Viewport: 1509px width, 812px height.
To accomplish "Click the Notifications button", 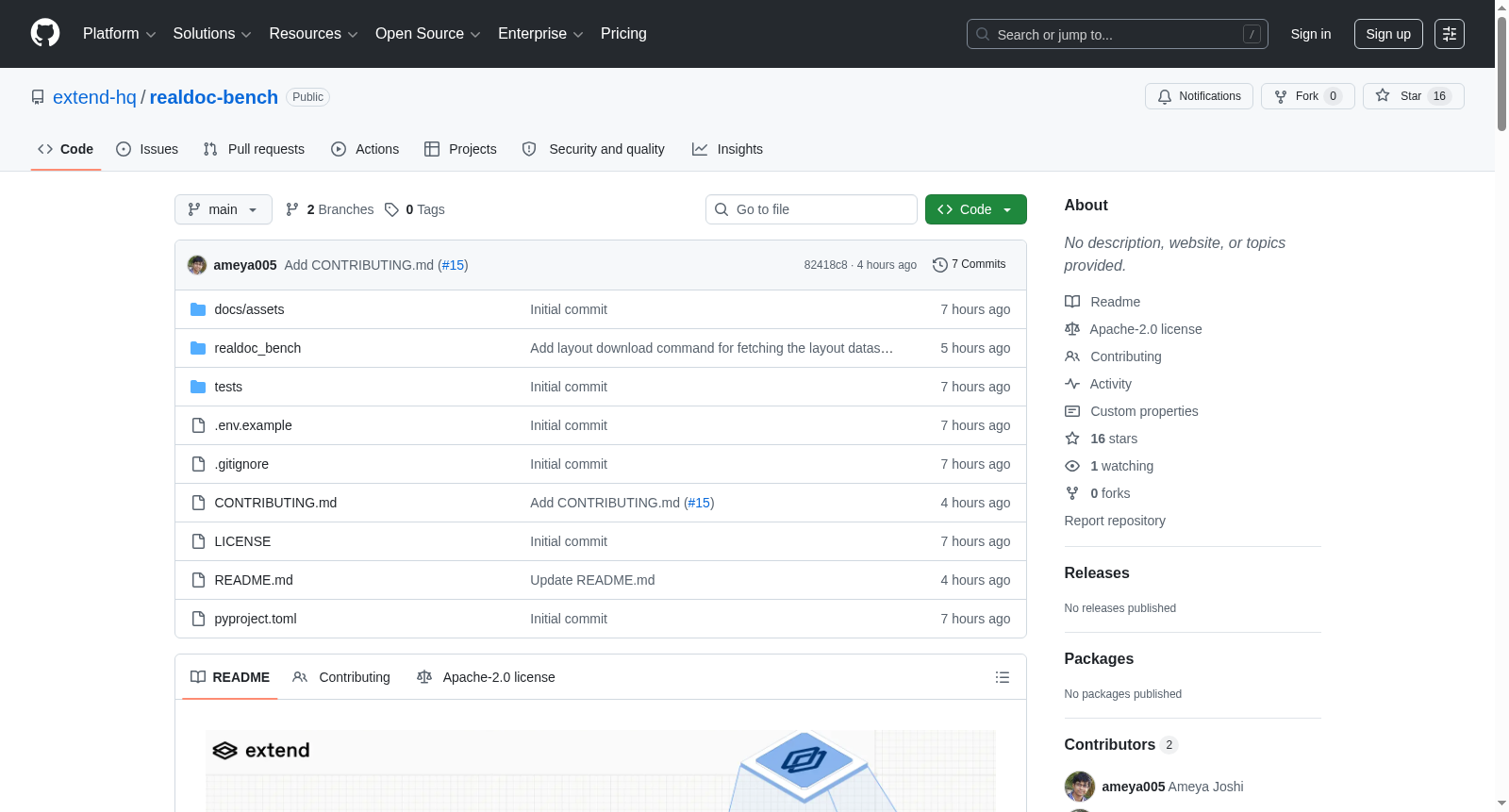I will pos(1200,96).
